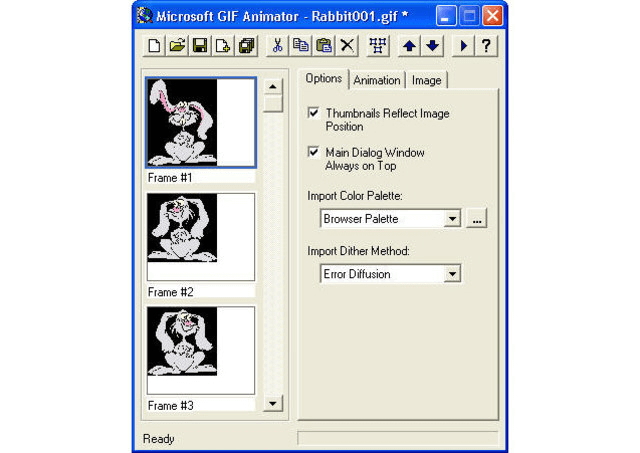Click the Frame #3 label
This screenshot has height=453, width=640.
click(171, 406)
